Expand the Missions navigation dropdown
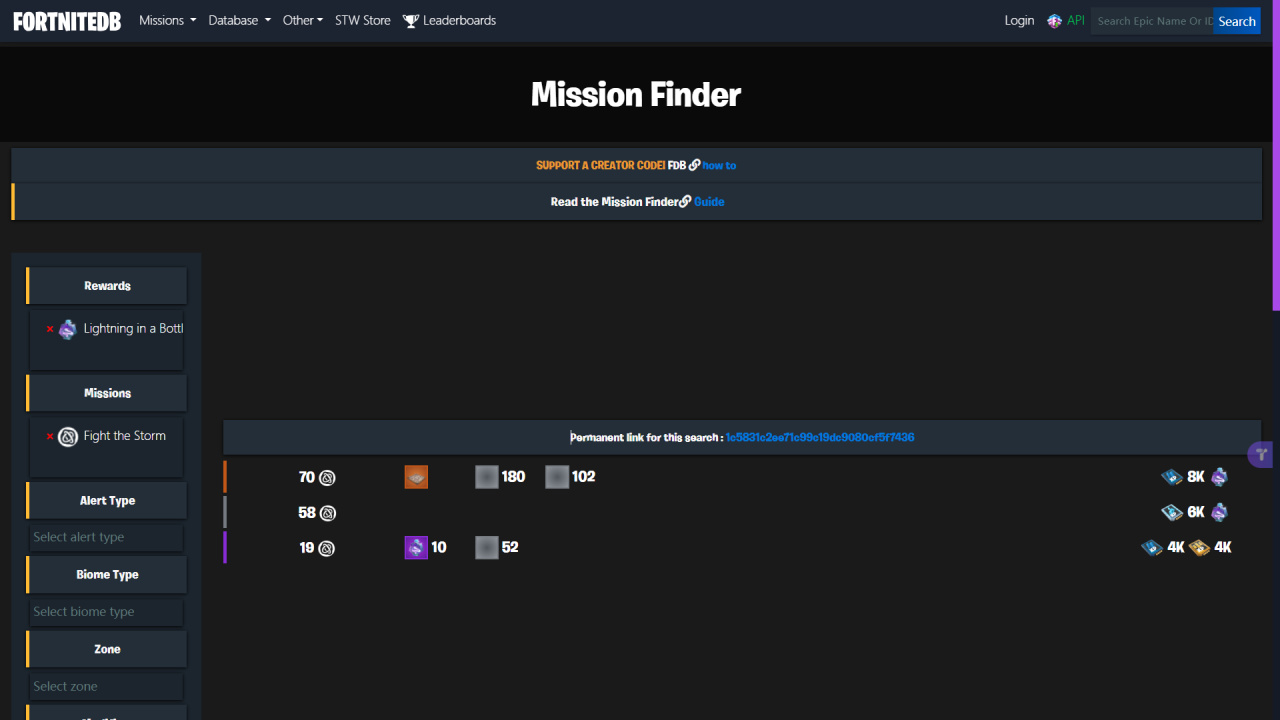Screen dimensions: 1280x720 click(x=167, y=20)
